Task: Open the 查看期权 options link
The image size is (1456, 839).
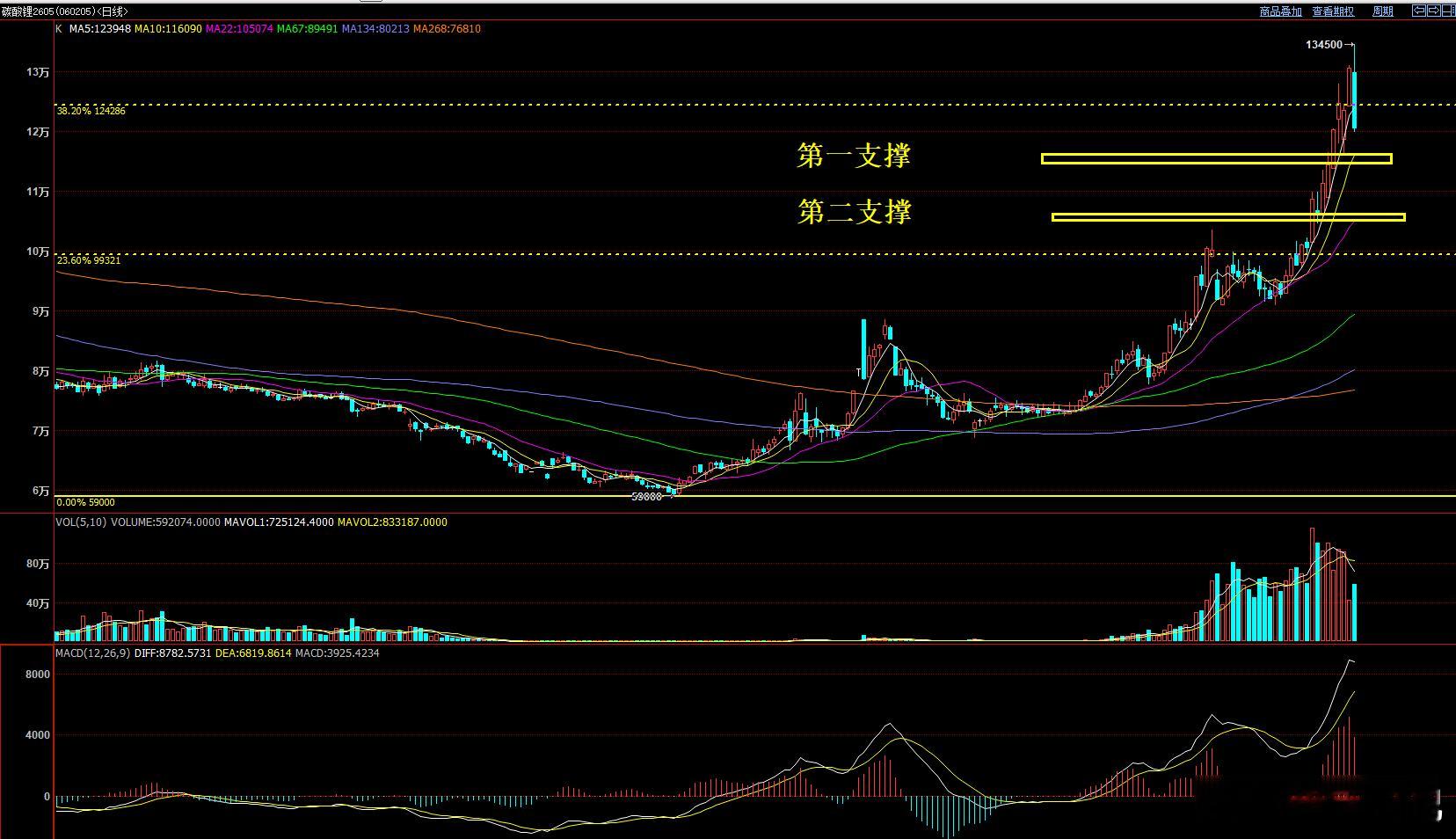Action: click(x=1333, y=11)
